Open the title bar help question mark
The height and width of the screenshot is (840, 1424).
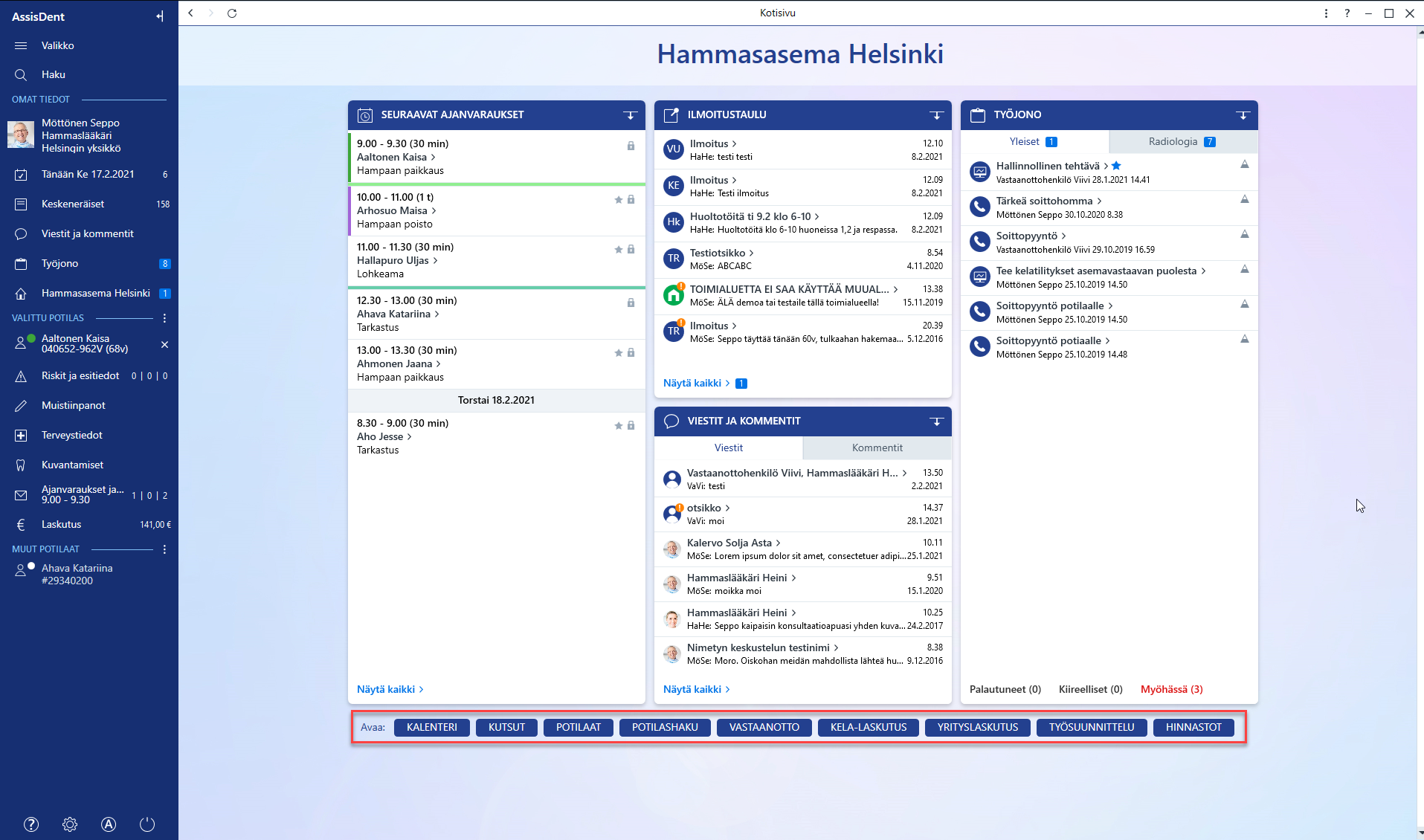(1347, 13)
